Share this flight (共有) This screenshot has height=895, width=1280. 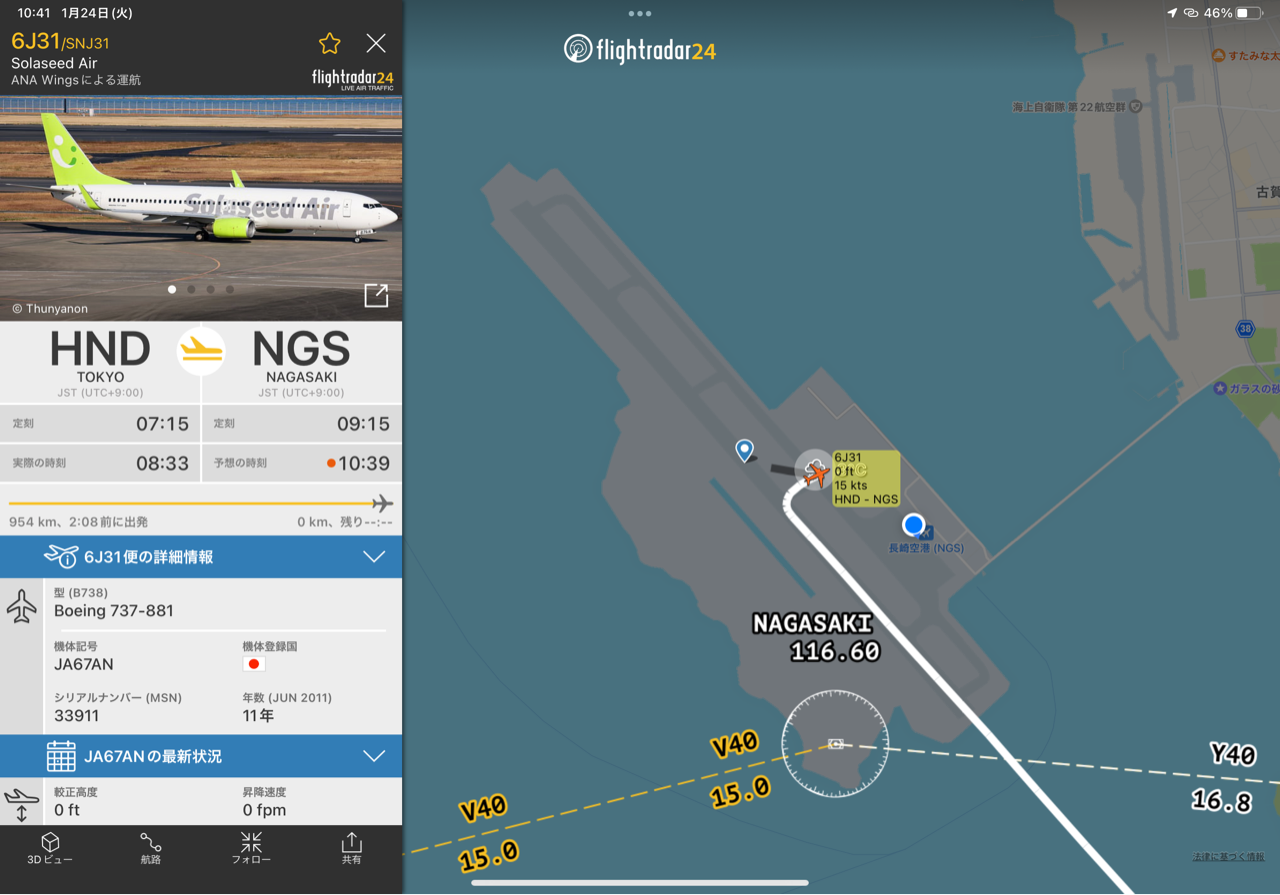coord(352,848)
